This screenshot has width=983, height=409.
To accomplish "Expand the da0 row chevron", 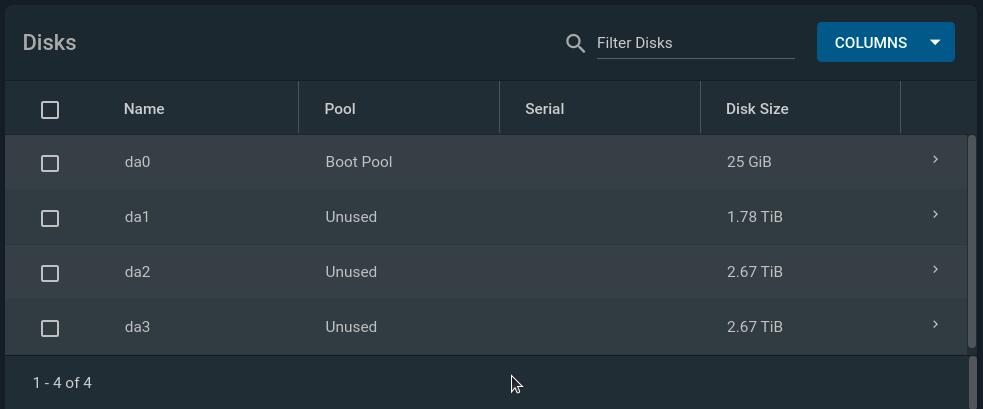I will [x=935, y=160].
